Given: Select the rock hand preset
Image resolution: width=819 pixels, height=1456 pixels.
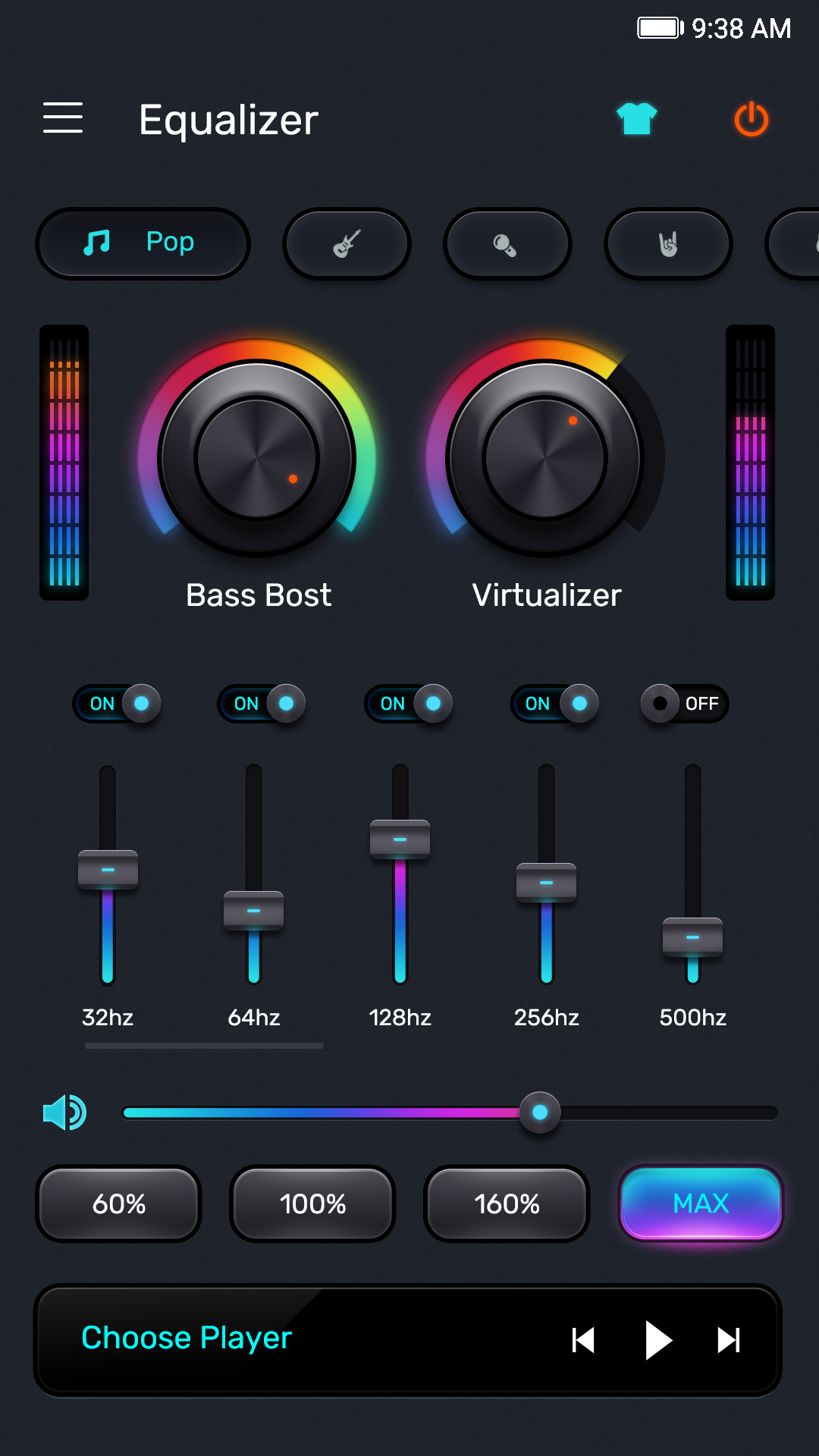Looking at the screenshot, I should [x=668, y=243].
